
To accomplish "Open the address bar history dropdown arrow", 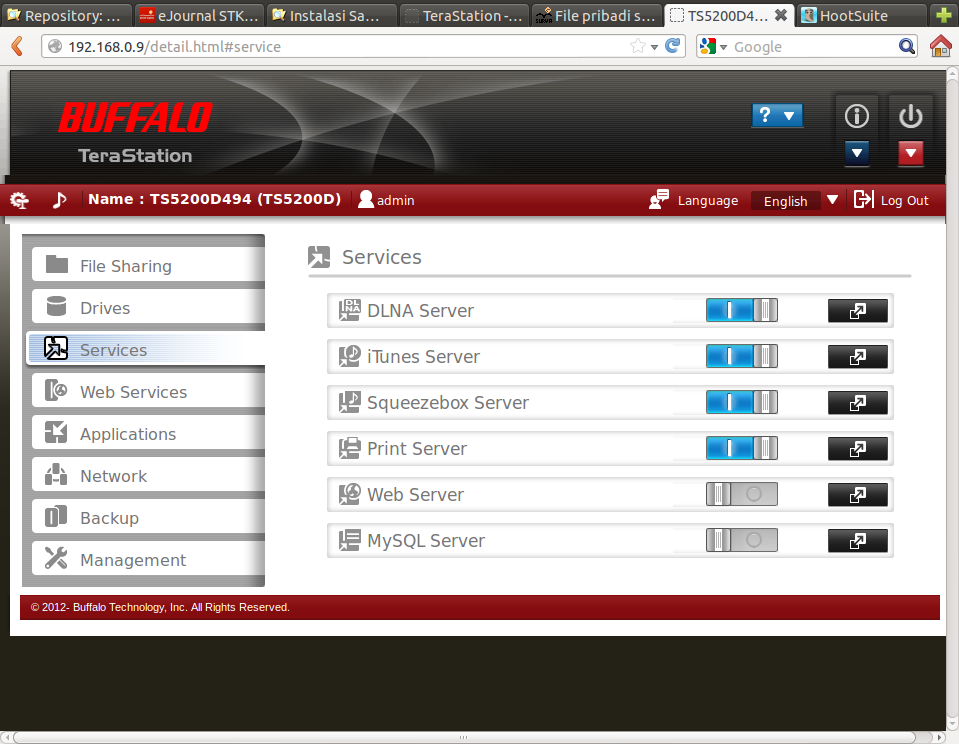I will [x=654, y=46].
